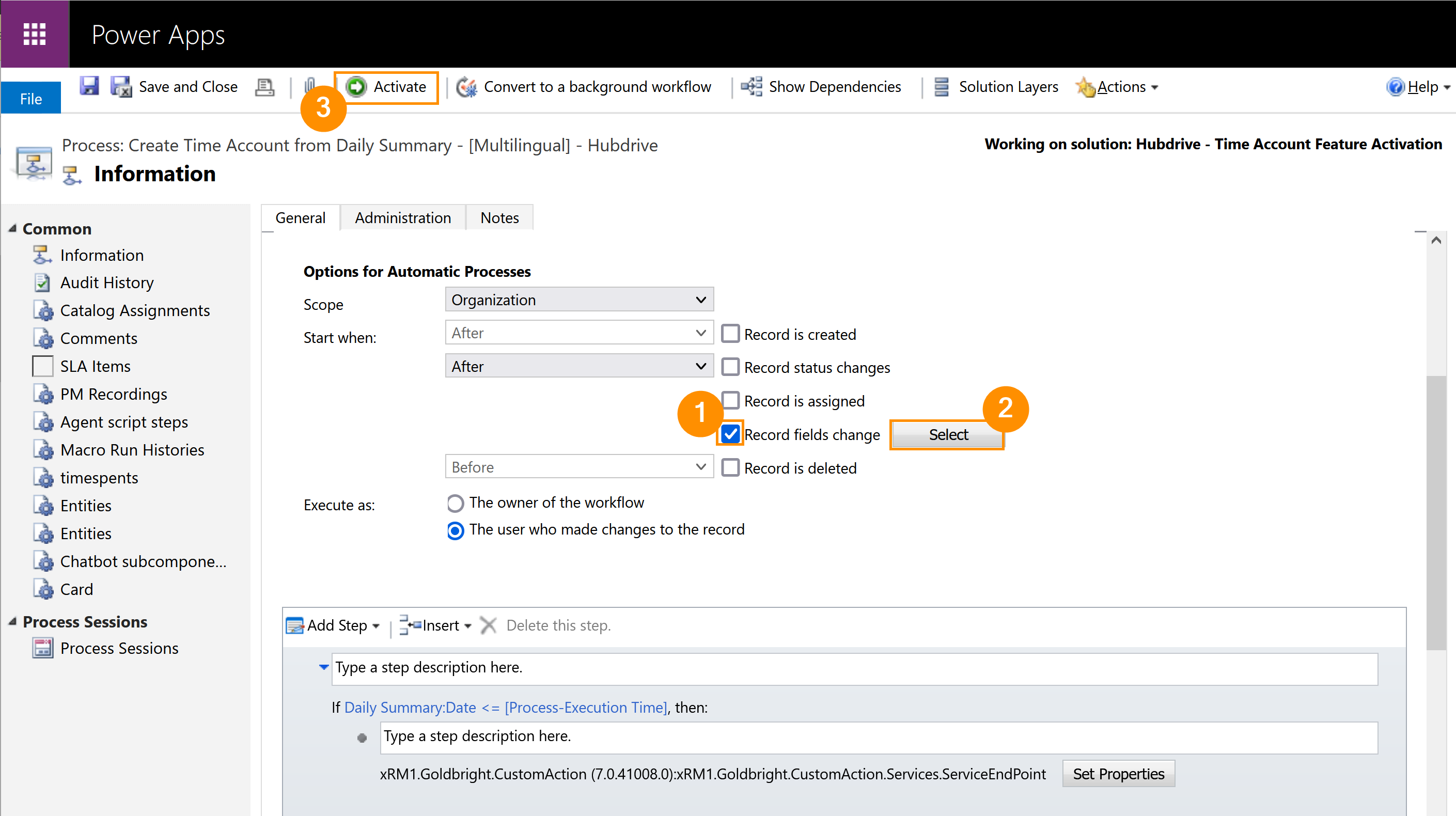The image size is (1456, 816).
Task: Check the Record is created checkbox
Action: pyautogui.click(x=730, y=334)
